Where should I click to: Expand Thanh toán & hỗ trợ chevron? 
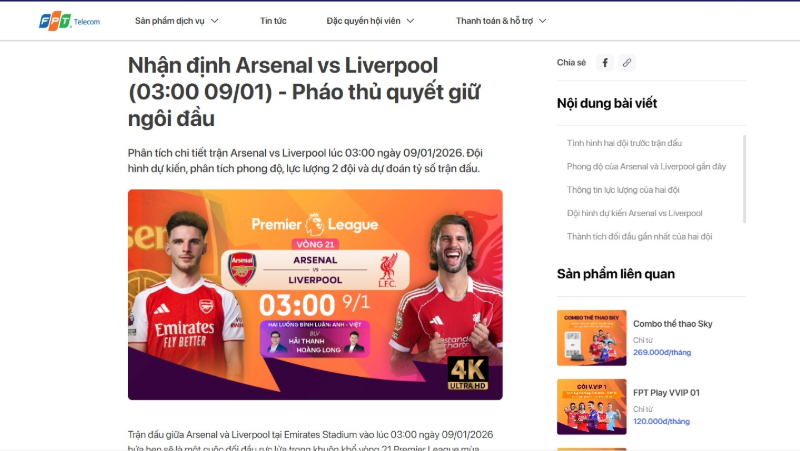(542, 21)
